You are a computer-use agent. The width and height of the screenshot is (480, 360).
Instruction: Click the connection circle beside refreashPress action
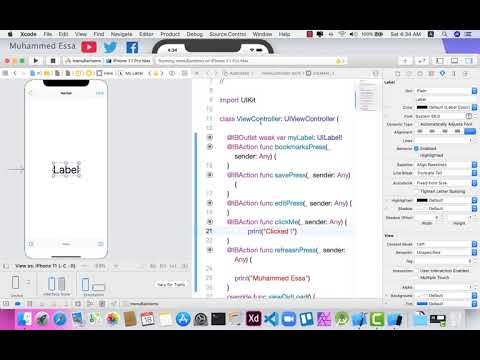pyautogui.click(x=210, y=250)
